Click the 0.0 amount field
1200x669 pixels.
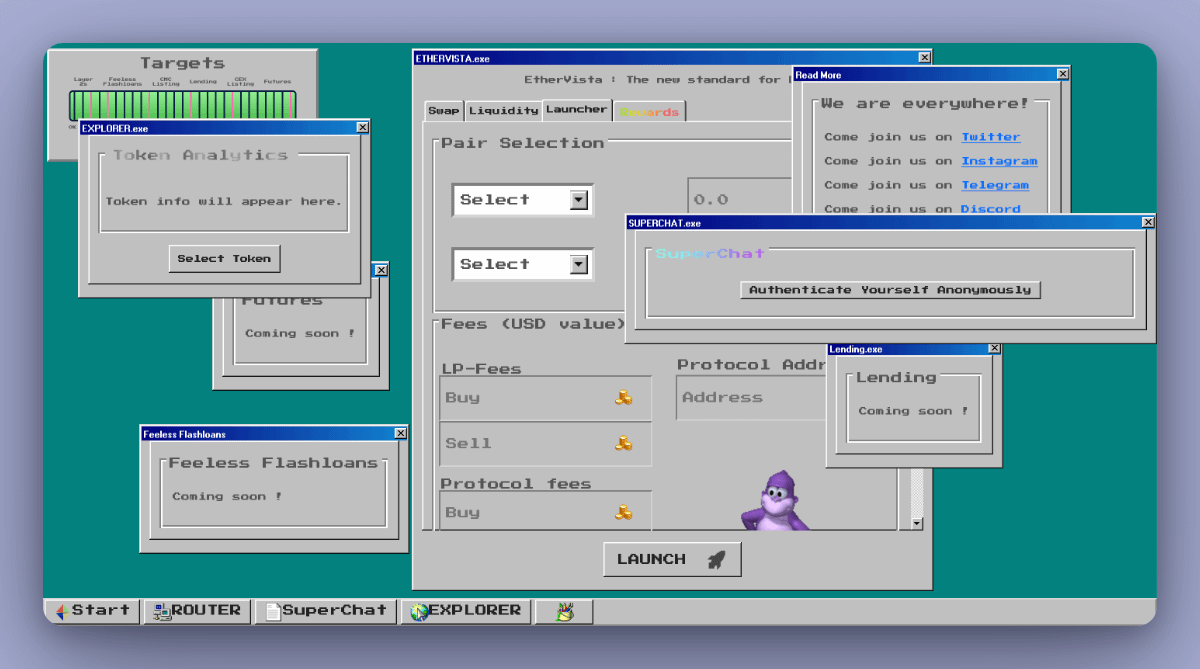point(740,200)
